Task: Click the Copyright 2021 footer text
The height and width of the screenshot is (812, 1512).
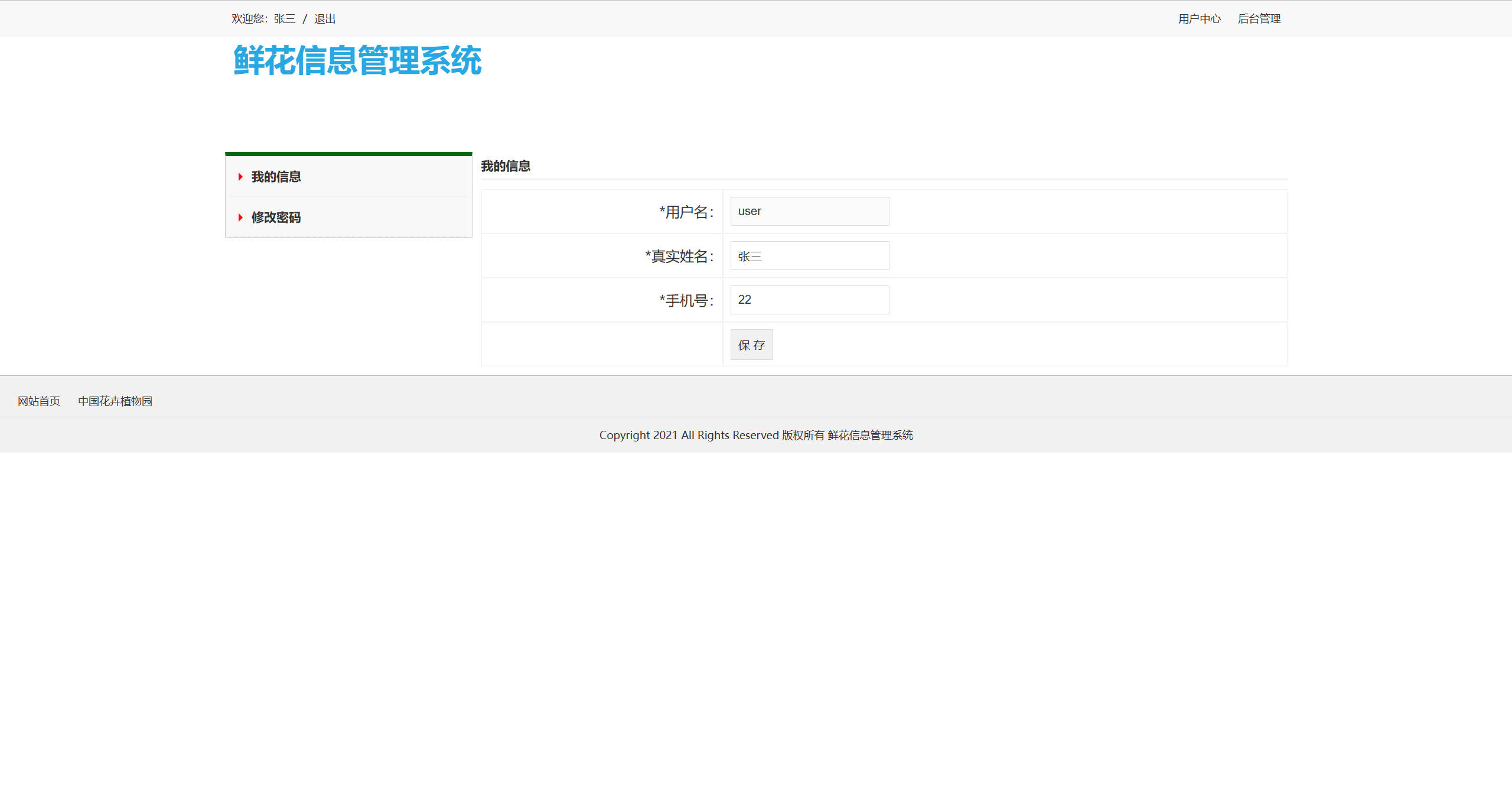Action: click(x=756, y=435)
